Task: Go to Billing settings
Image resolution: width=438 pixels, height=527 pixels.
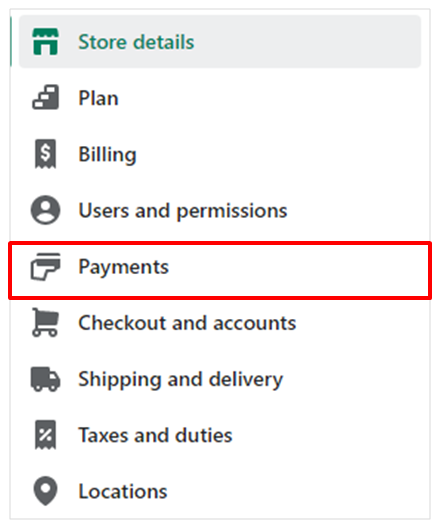Action: pos(220,154)
